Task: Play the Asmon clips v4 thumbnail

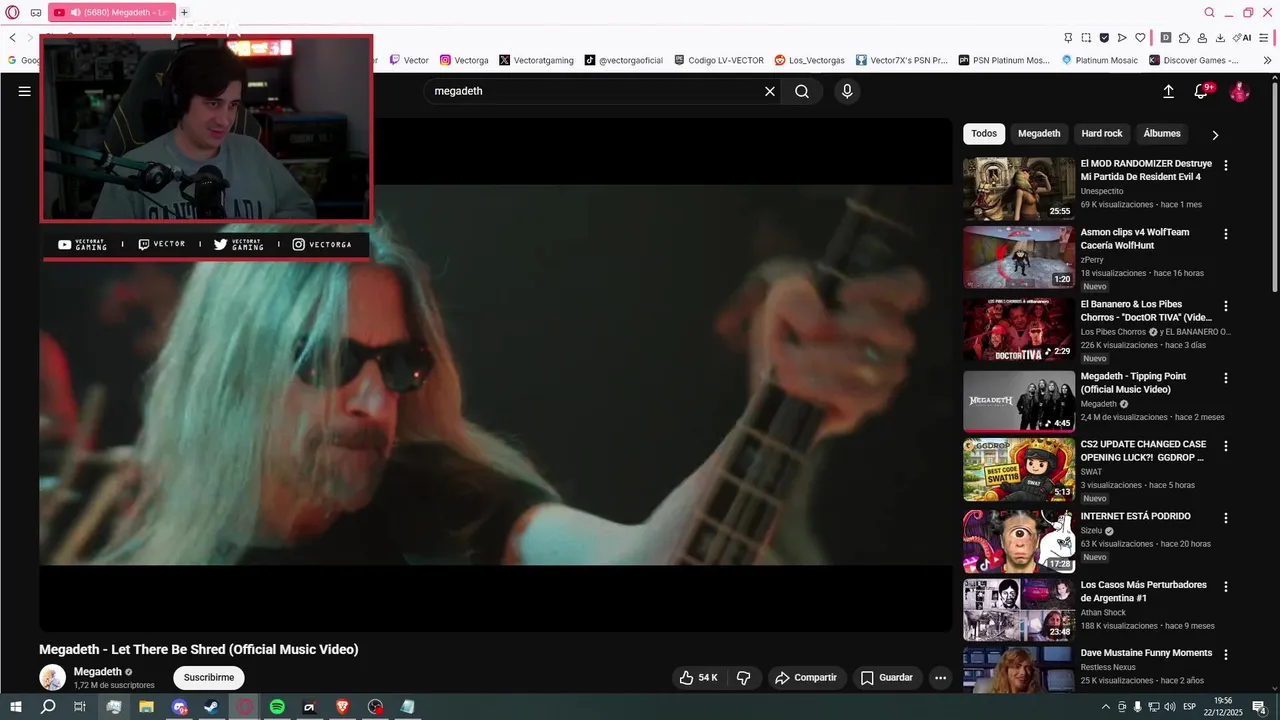Action: click(x=1019, y=257)
